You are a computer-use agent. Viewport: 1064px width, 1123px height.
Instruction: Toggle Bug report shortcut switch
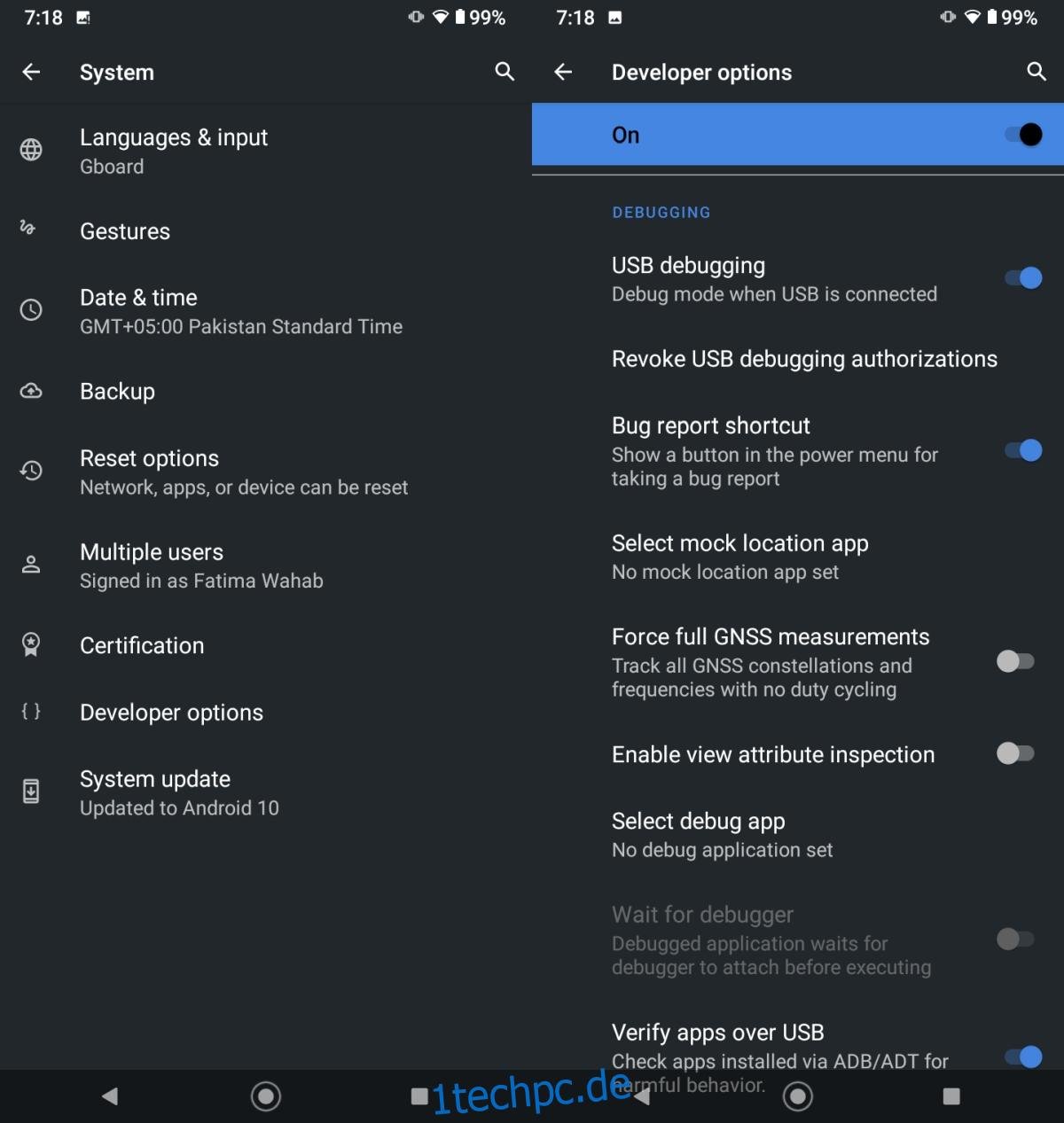[1023, 450]
